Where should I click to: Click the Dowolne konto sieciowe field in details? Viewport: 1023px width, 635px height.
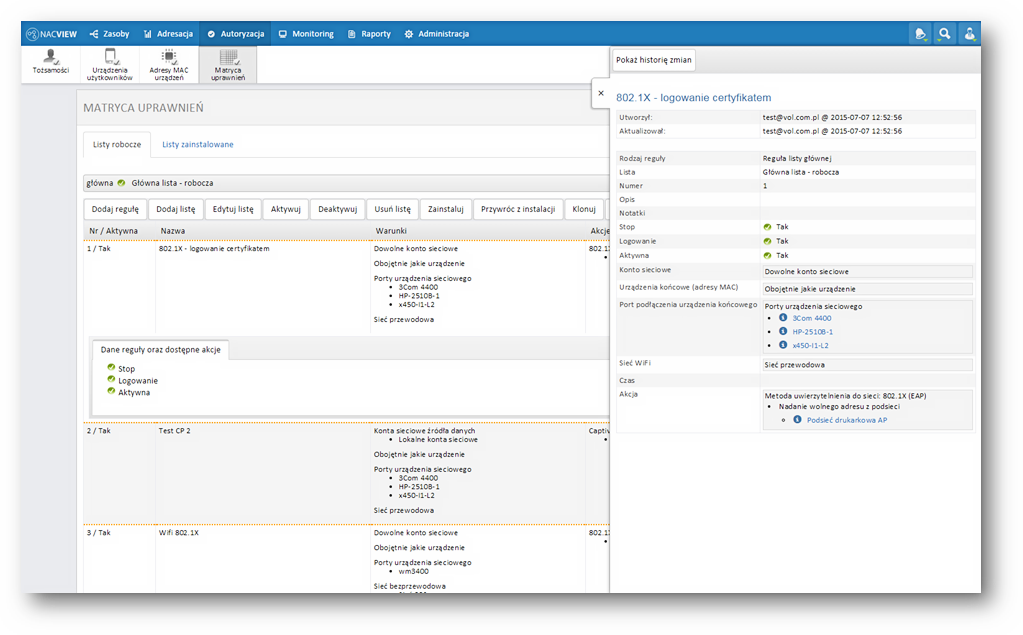click(868, 271)
